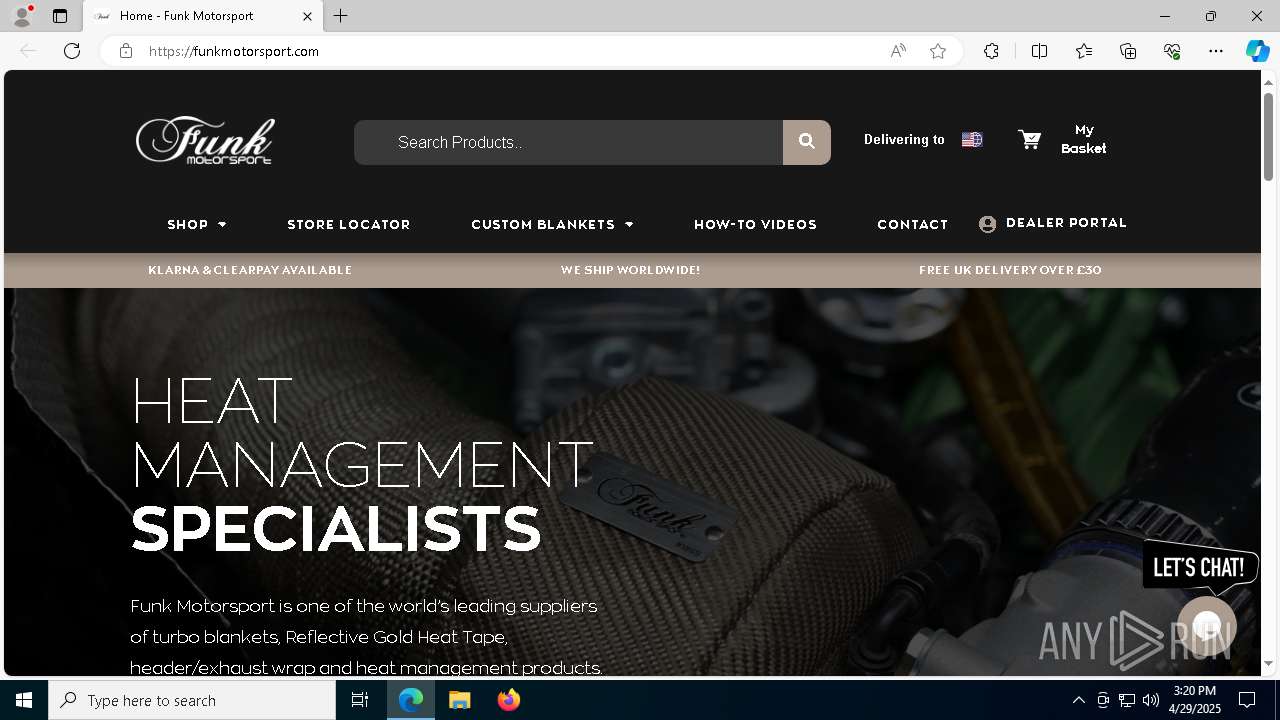View site information lock icon

click(126, 51)
